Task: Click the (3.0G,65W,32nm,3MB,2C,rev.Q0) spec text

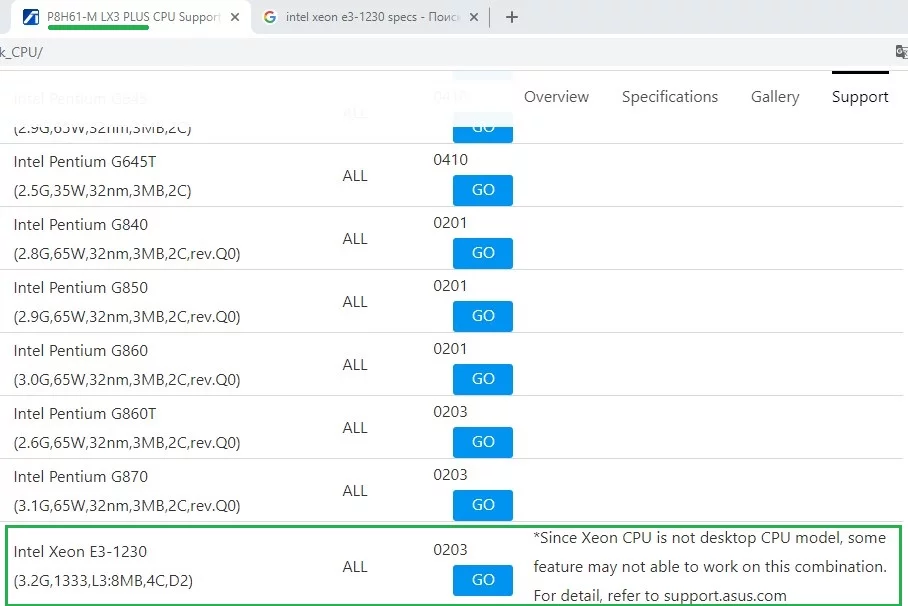Action: pyautogui.click(x=127, y=380)
